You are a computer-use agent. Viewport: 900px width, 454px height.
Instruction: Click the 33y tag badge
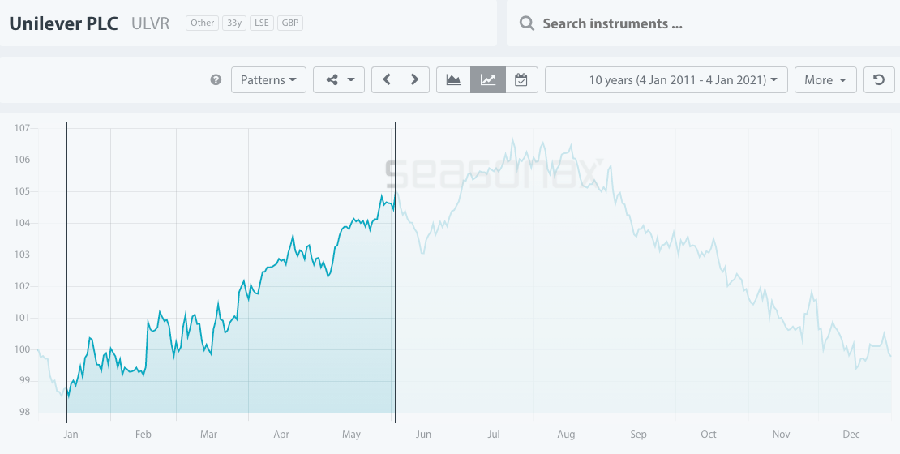pos(233,23)
